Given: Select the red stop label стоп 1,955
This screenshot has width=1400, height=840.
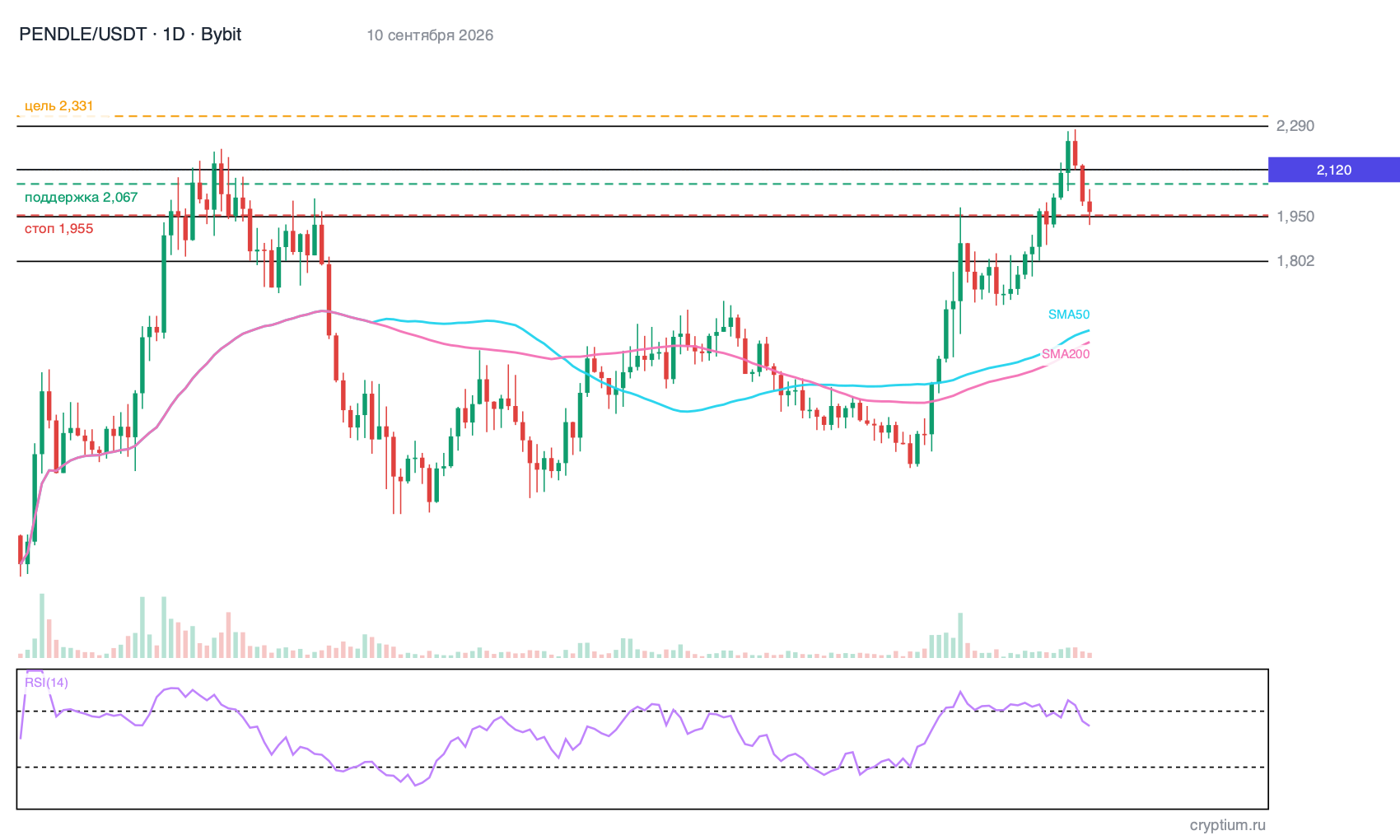Looking at the screenshot, I should pos(59,229).
